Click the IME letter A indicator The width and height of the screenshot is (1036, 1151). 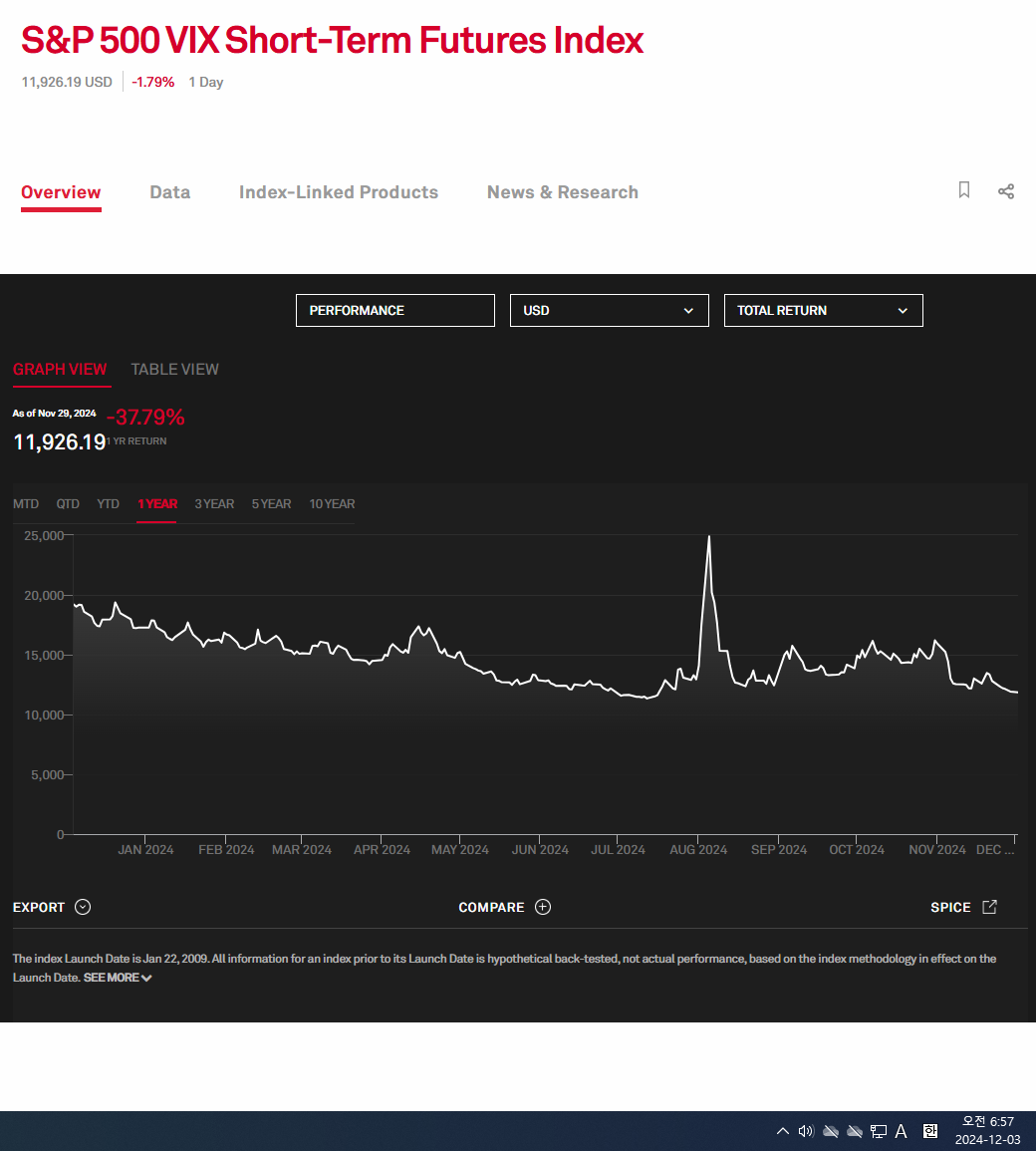click(x=901, y=1131)
